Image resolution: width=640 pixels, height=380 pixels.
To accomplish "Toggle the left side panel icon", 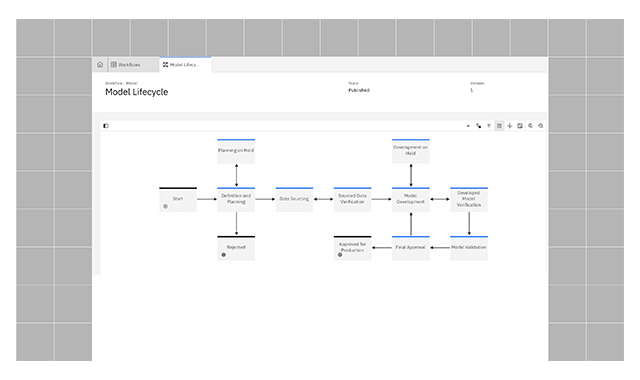I will (x=106, y=126).
